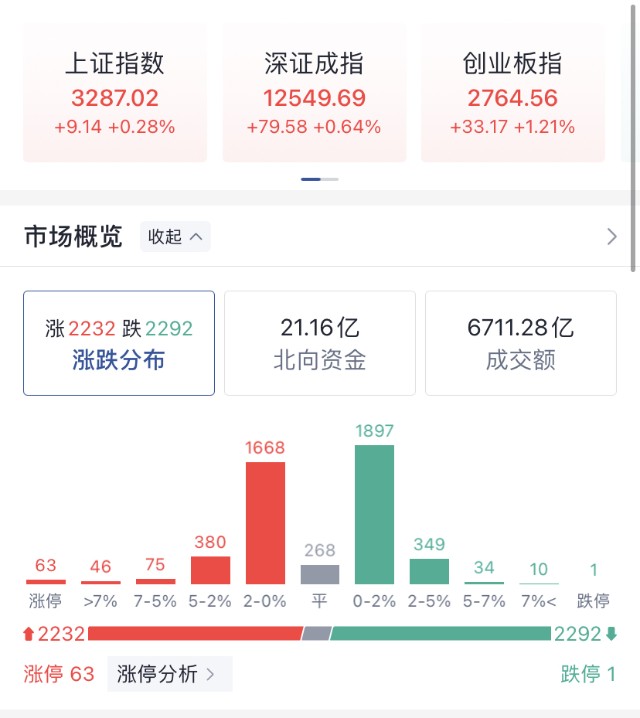Click the green 349 bar for 2-5%
This screenshot has width=640, height=718.
point(429,571)
